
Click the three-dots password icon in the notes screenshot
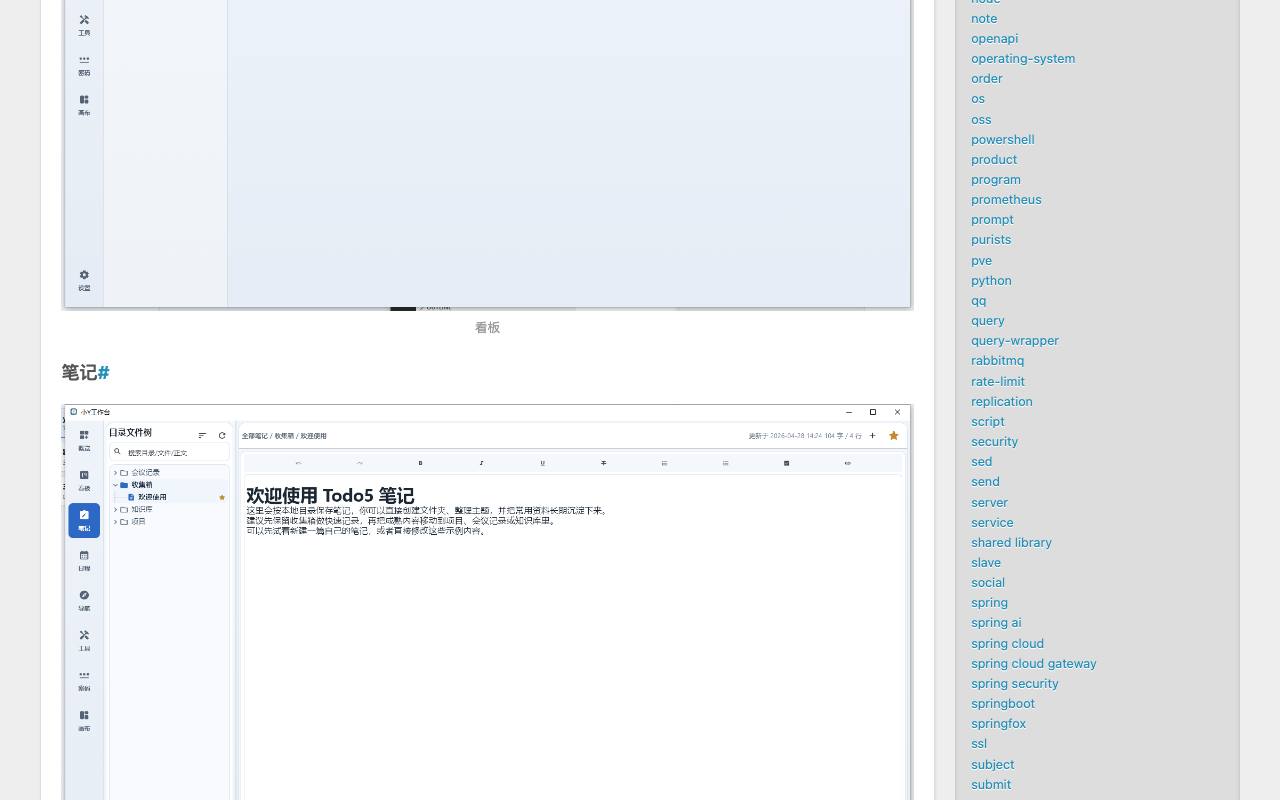point(84,675)
